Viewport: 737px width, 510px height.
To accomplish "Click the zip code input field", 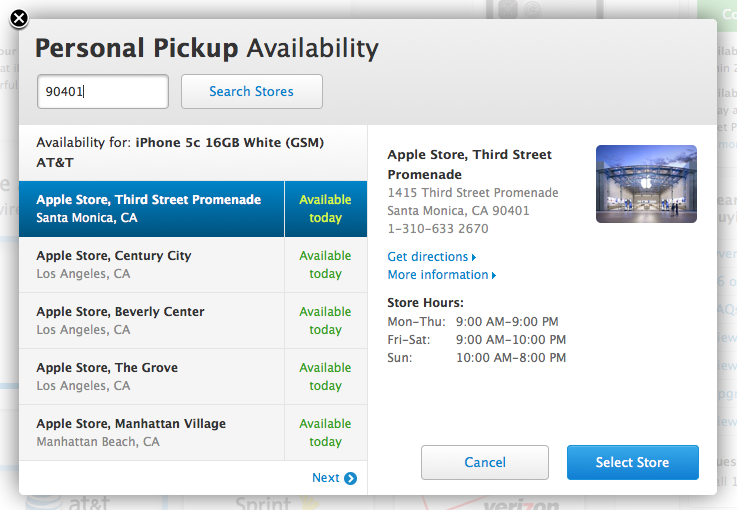I will 102,91.
